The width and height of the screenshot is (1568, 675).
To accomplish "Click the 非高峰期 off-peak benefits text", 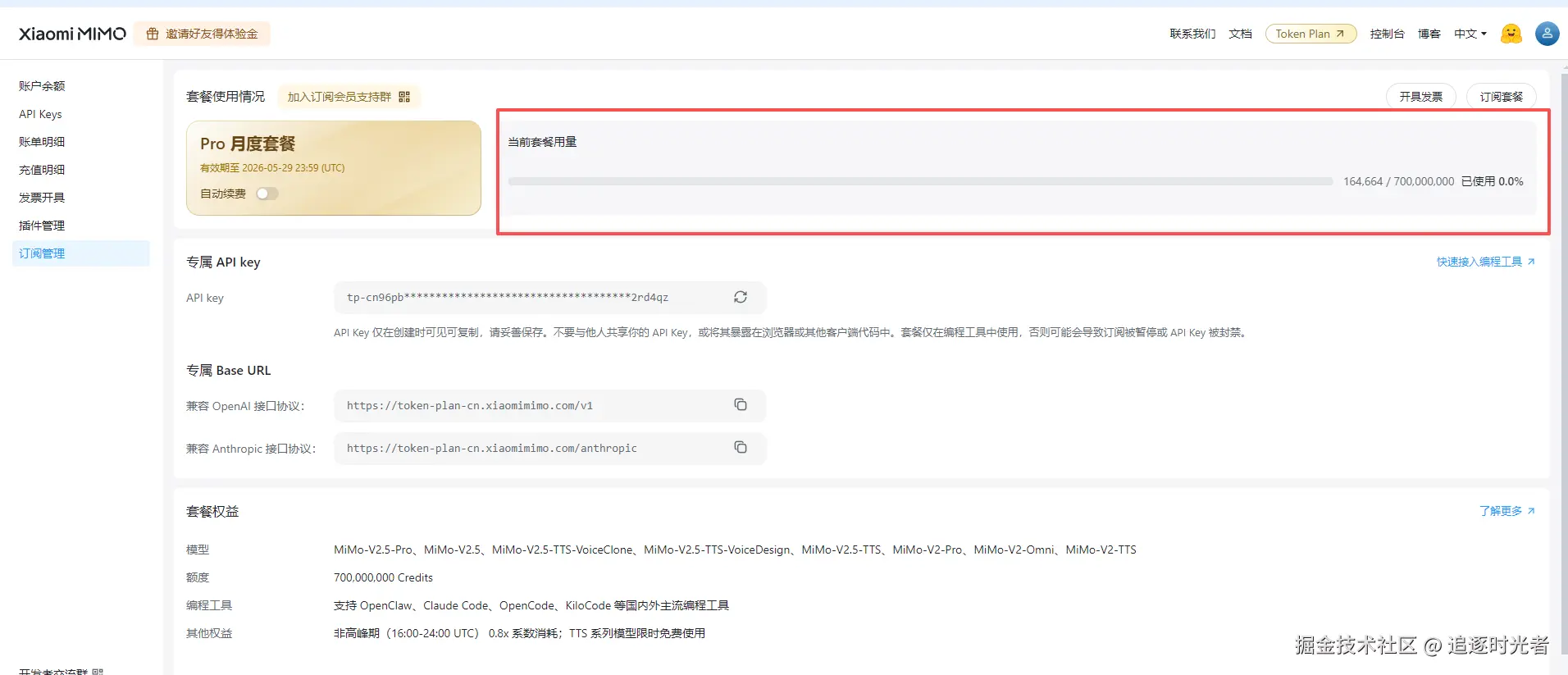I will [519, 633].
